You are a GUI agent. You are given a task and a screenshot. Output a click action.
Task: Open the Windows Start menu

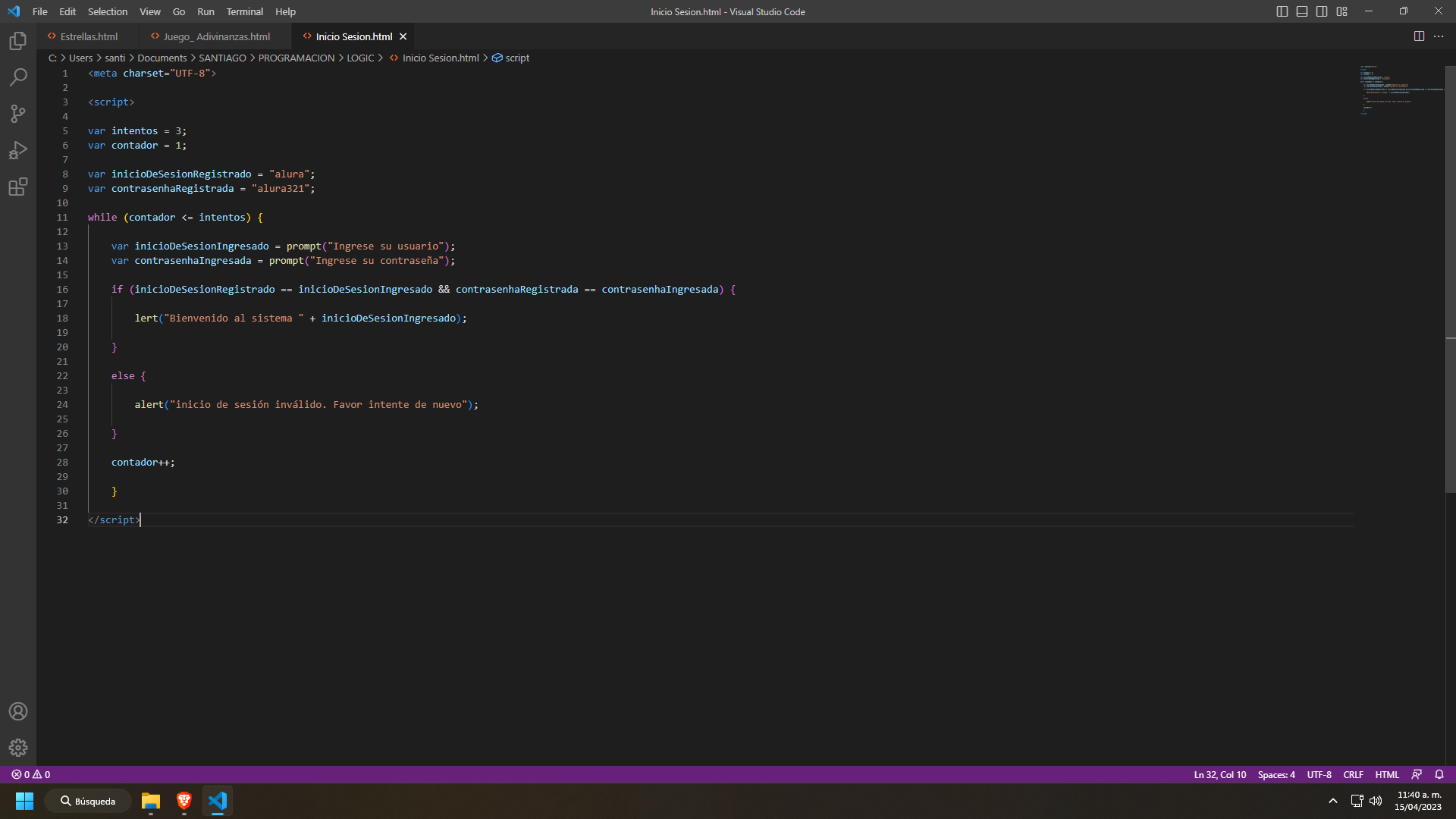point(24,801)
